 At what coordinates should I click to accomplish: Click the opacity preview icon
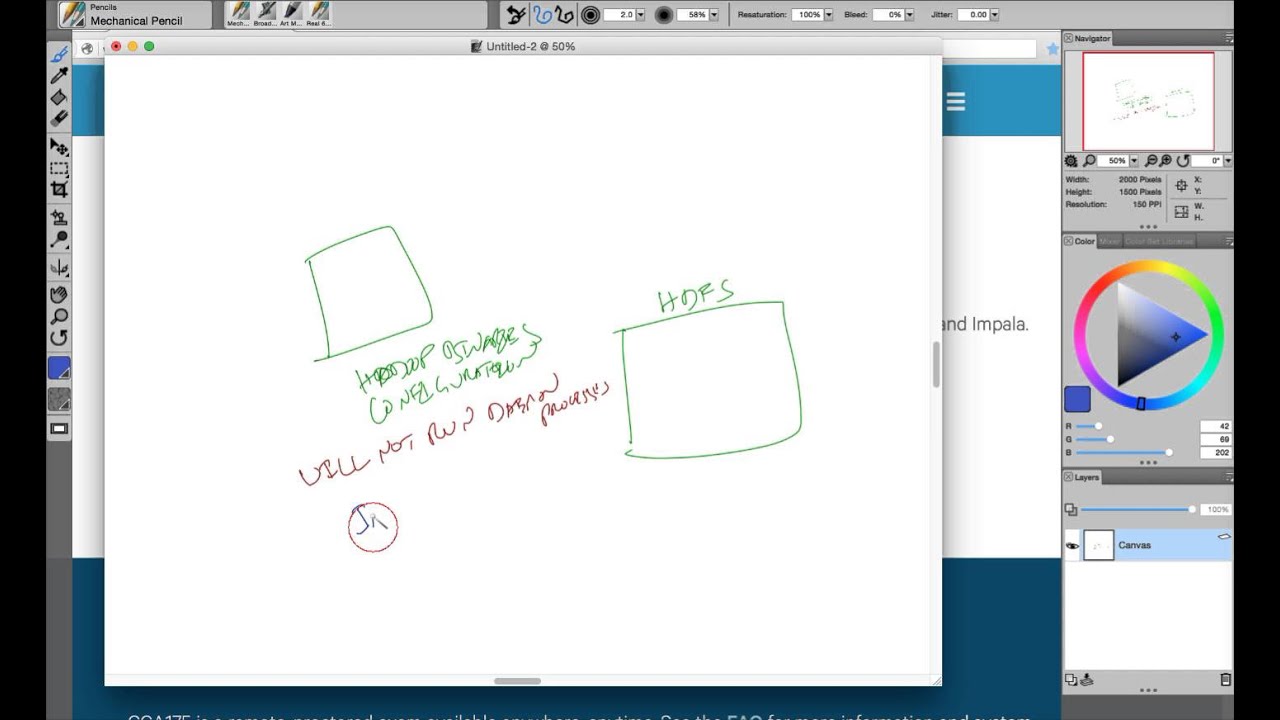tap(664, 15)
